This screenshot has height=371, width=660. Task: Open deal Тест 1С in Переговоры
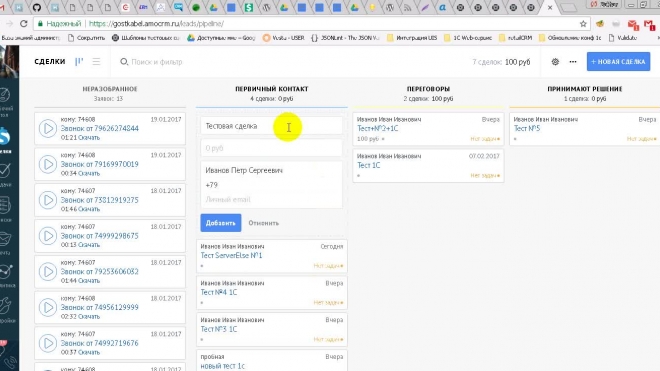click(x=369, y=165)
